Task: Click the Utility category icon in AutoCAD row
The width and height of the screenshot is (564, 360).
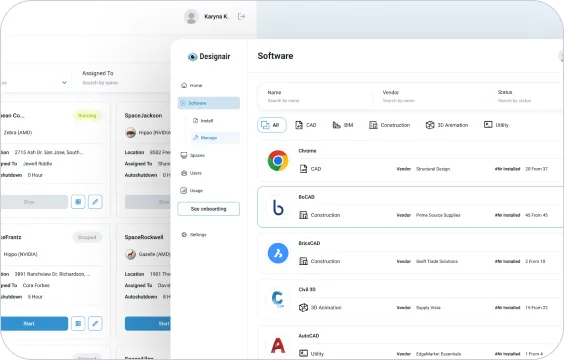Action: click(303, 354)
